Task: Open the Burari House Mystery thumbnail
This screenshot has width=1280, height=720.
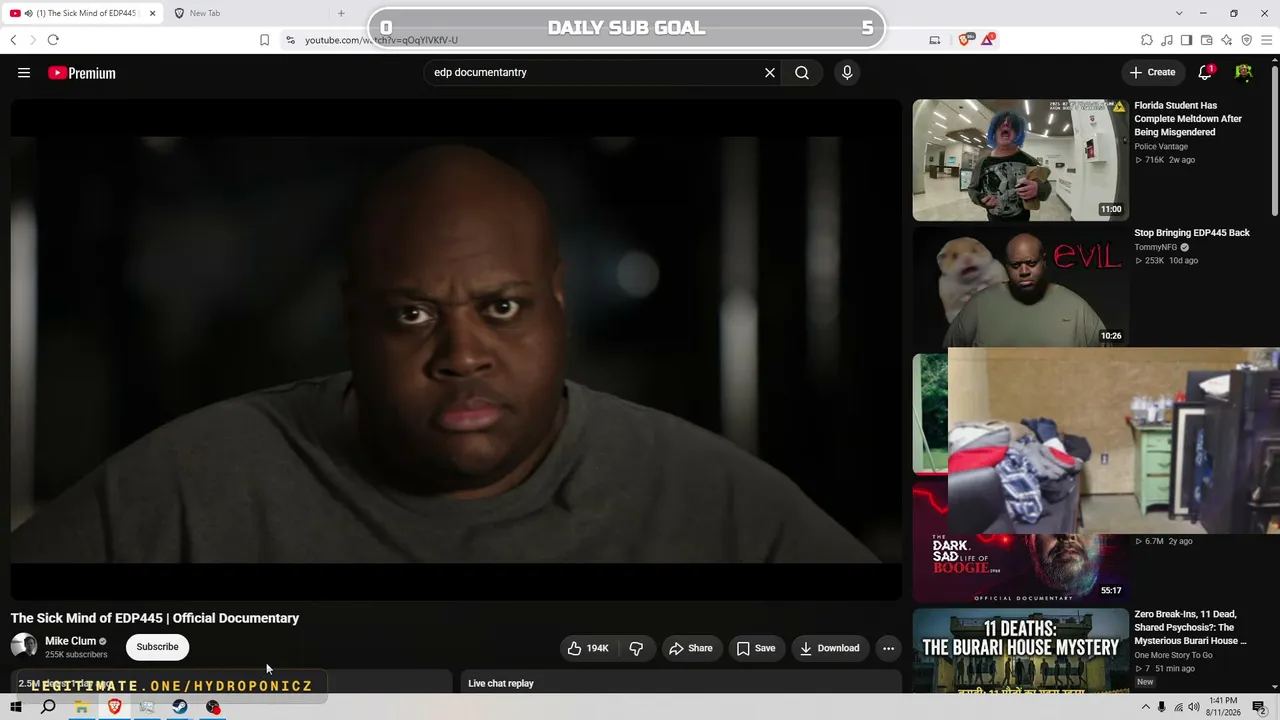Action: tap(1020, 650)
